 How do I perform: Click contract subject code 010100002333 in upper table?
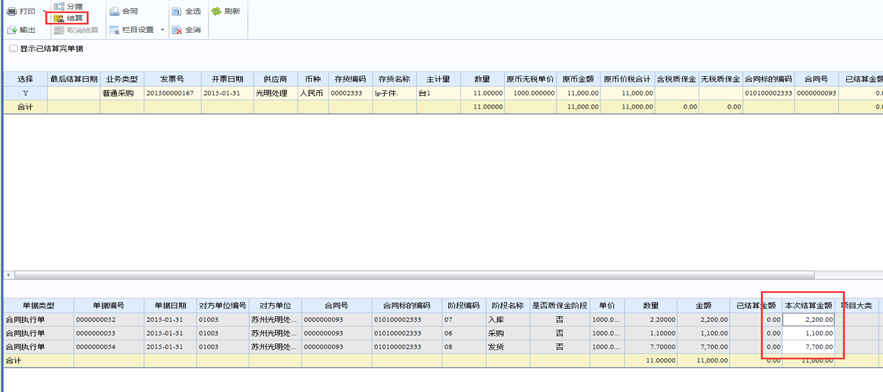click(x=769, y=93)
